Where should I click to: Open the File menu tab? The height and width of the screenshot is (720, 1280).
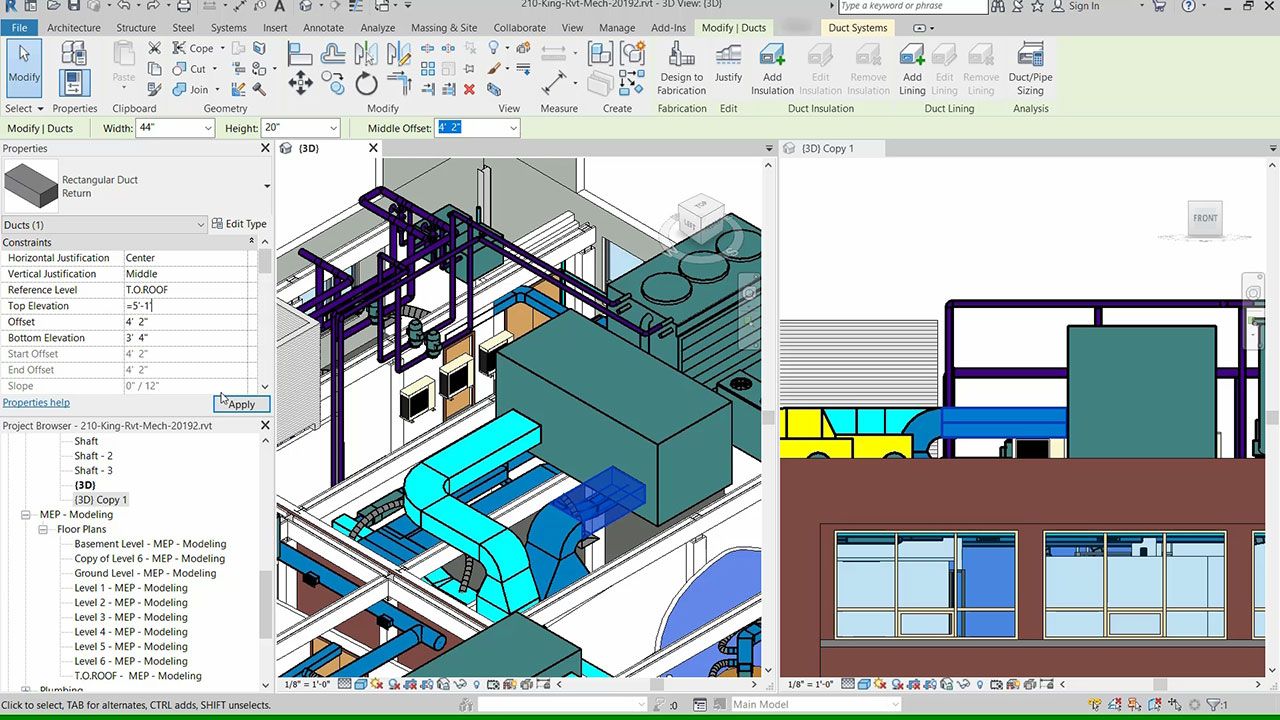point(19,28)
